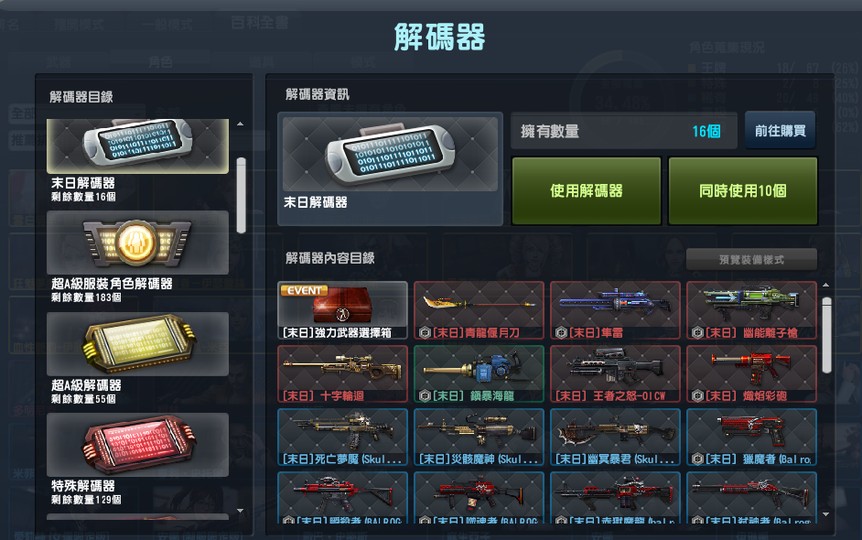Select the 青龍偃月刀 weapon item

[x=479, y=311]
